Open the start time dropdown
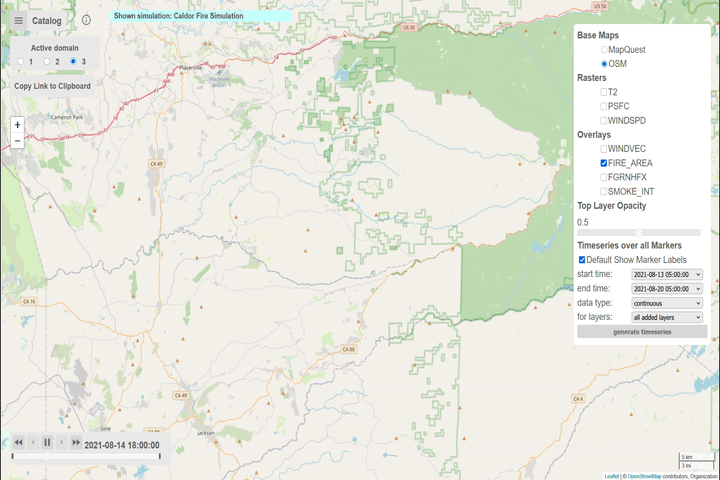Image resolution: width=720 pixels, height=480 pixels. [x=667, y=274]
